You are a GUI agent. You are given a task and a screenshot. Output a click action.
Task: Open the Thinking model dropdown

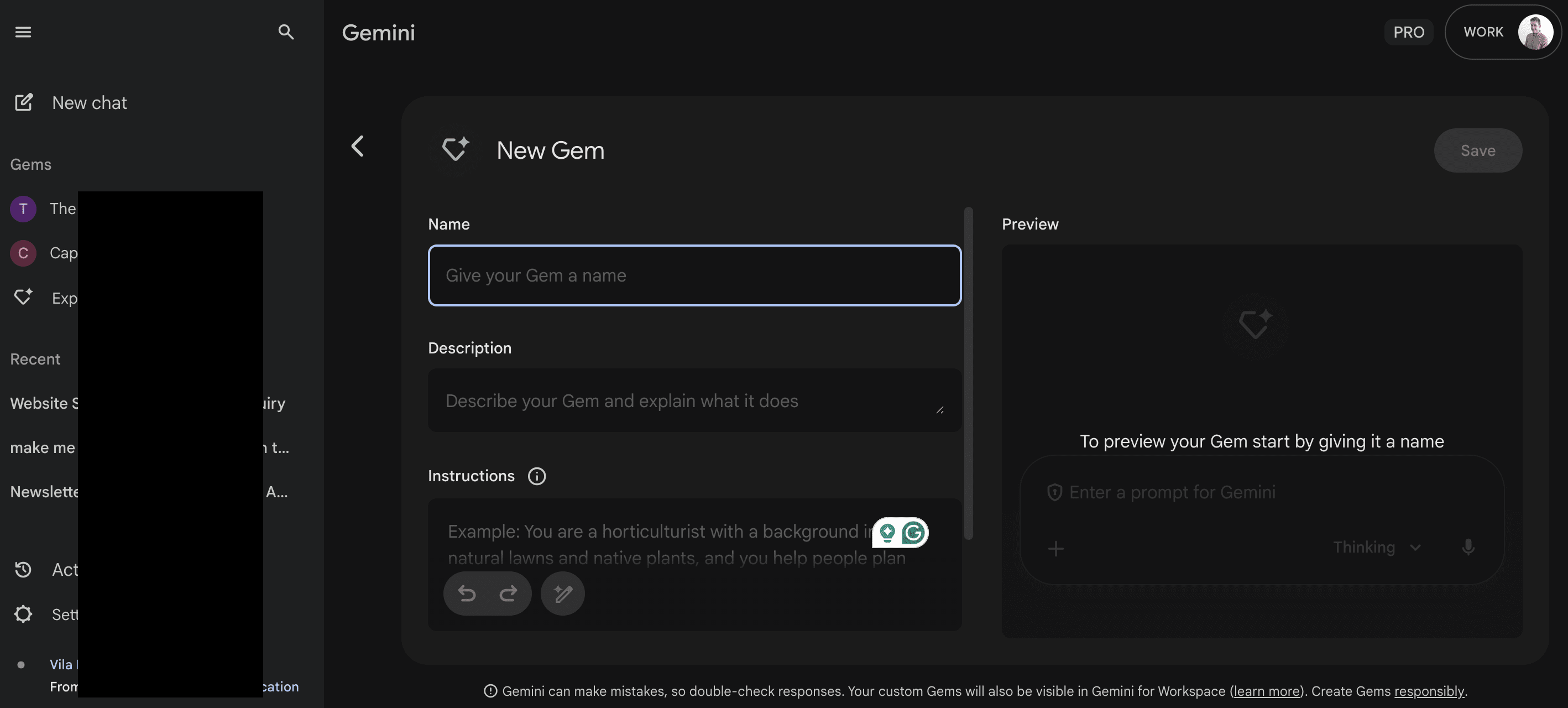[1377, 547]
